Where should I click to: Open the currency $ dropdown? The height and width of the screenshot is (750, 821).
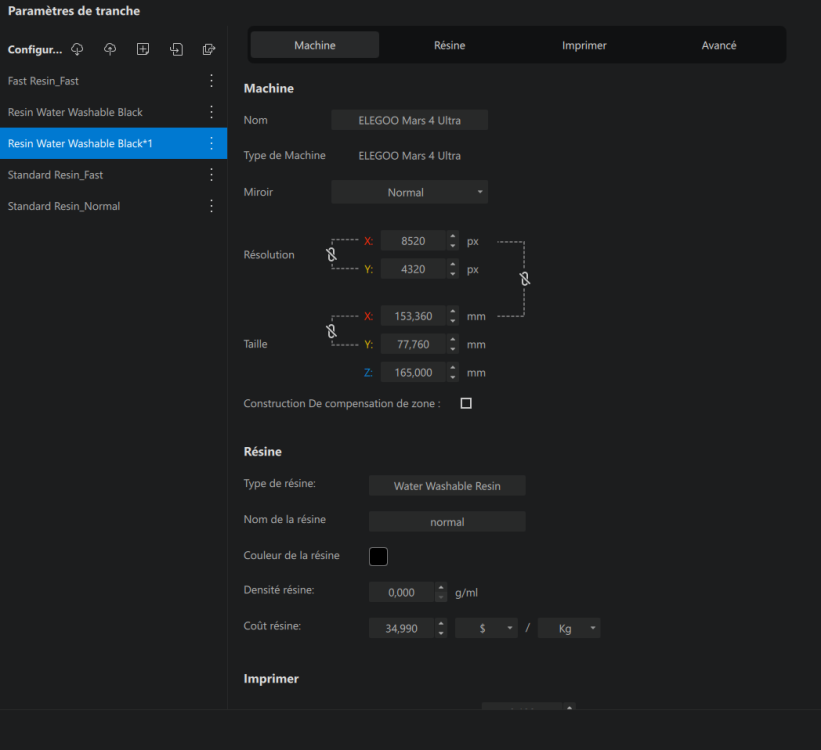[486, 628]
